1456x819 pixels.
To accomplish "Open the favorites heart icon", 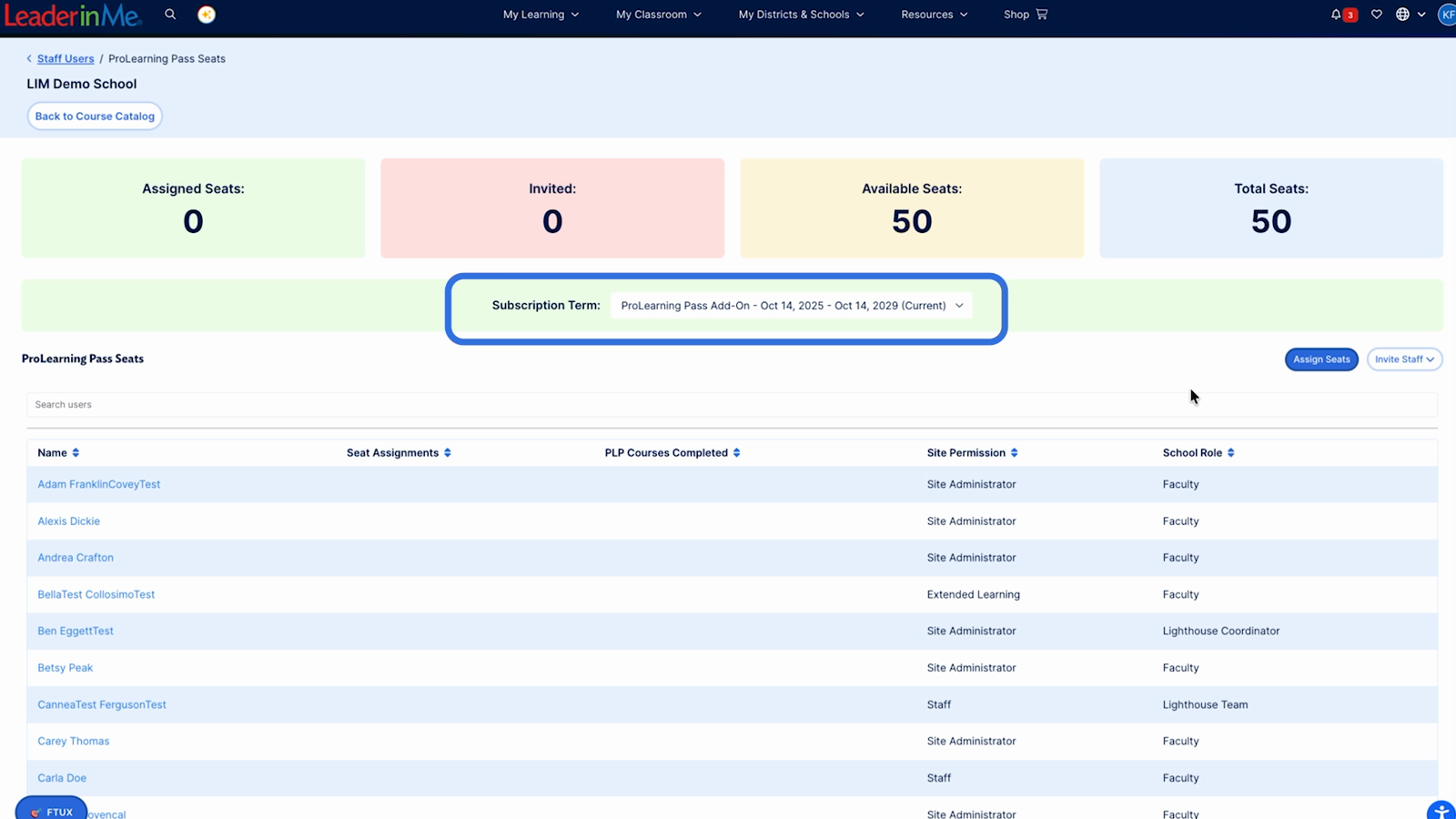I will click(x=1377, y=15).
